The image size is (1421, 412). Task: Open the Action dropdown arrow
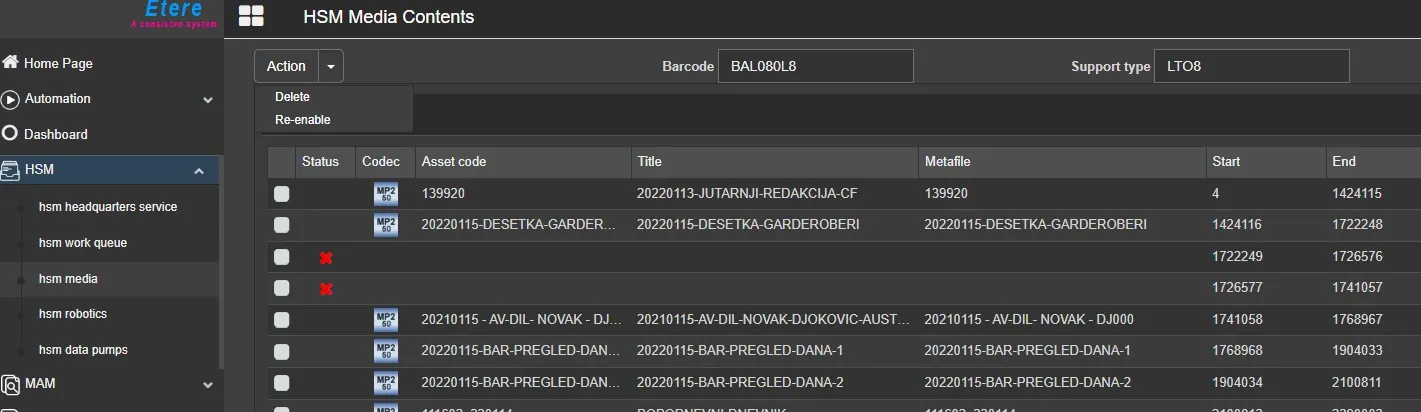pyautogui.click(x=331, y=67)
